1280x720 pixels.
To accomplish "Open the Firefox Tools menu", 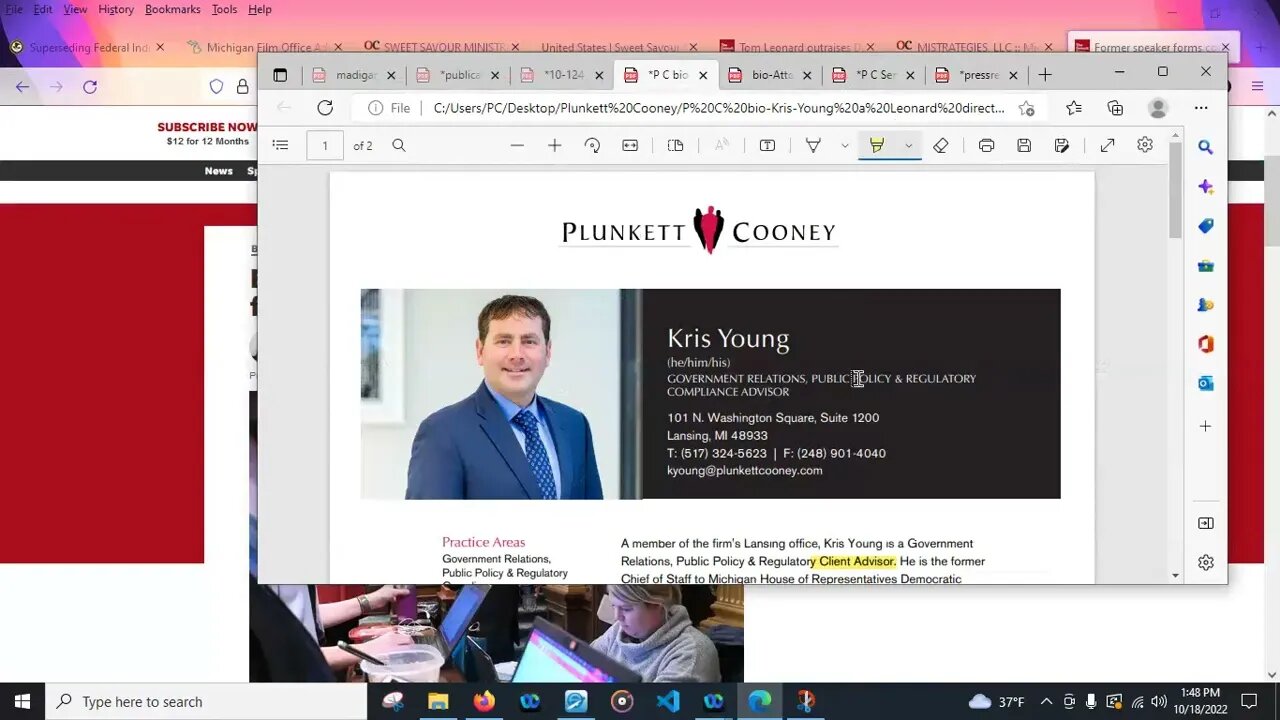I will pyautogui.click(x=224, y=9).
